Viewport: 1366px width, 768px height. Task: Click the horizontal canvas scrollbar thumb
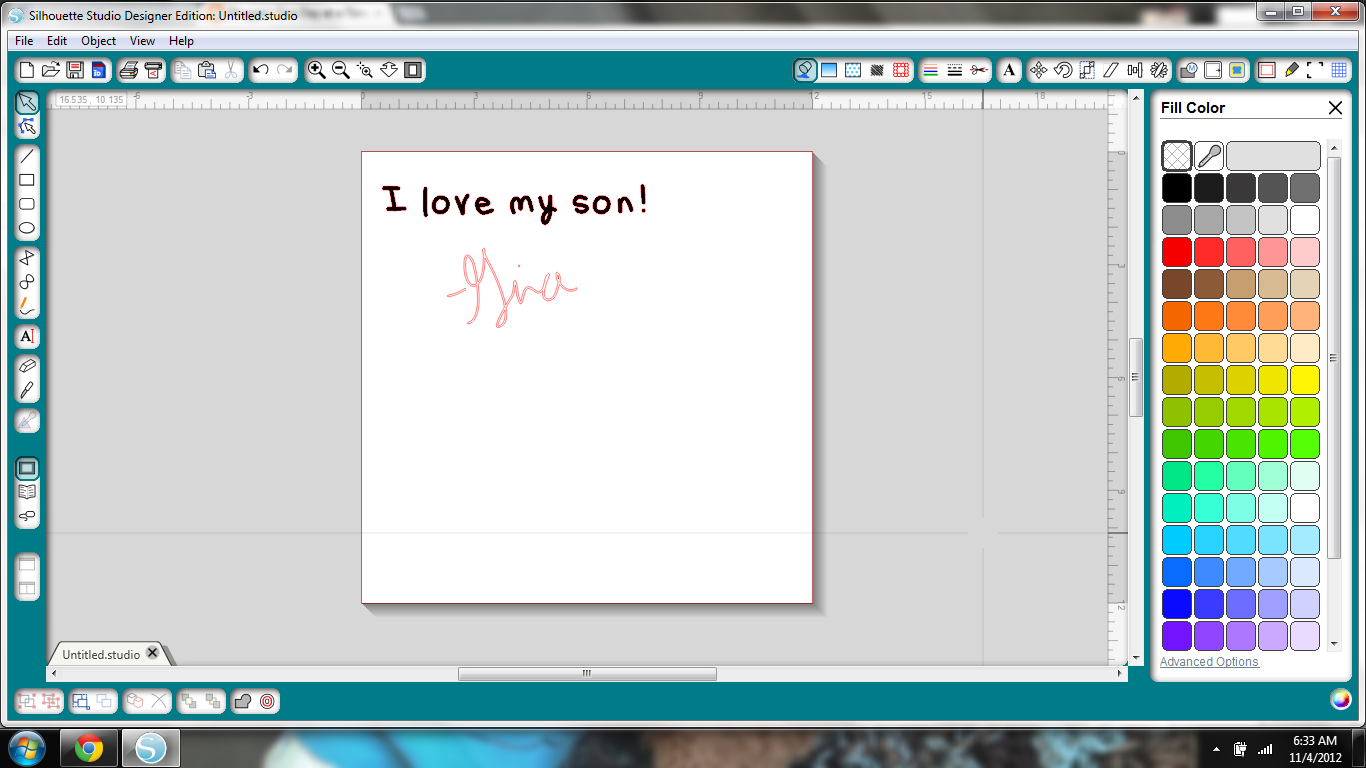click(x=587, y=674)
